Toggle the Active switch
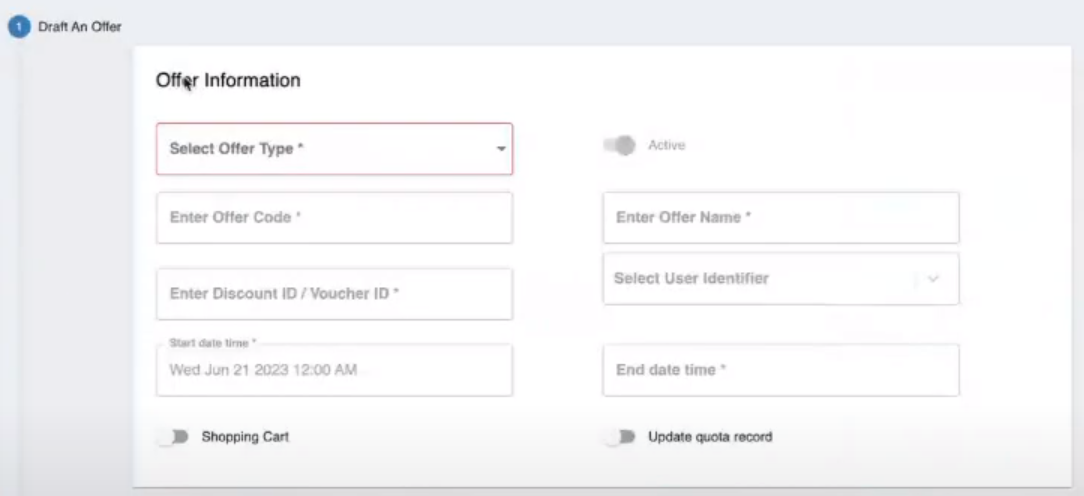 (x=621, y=146)
